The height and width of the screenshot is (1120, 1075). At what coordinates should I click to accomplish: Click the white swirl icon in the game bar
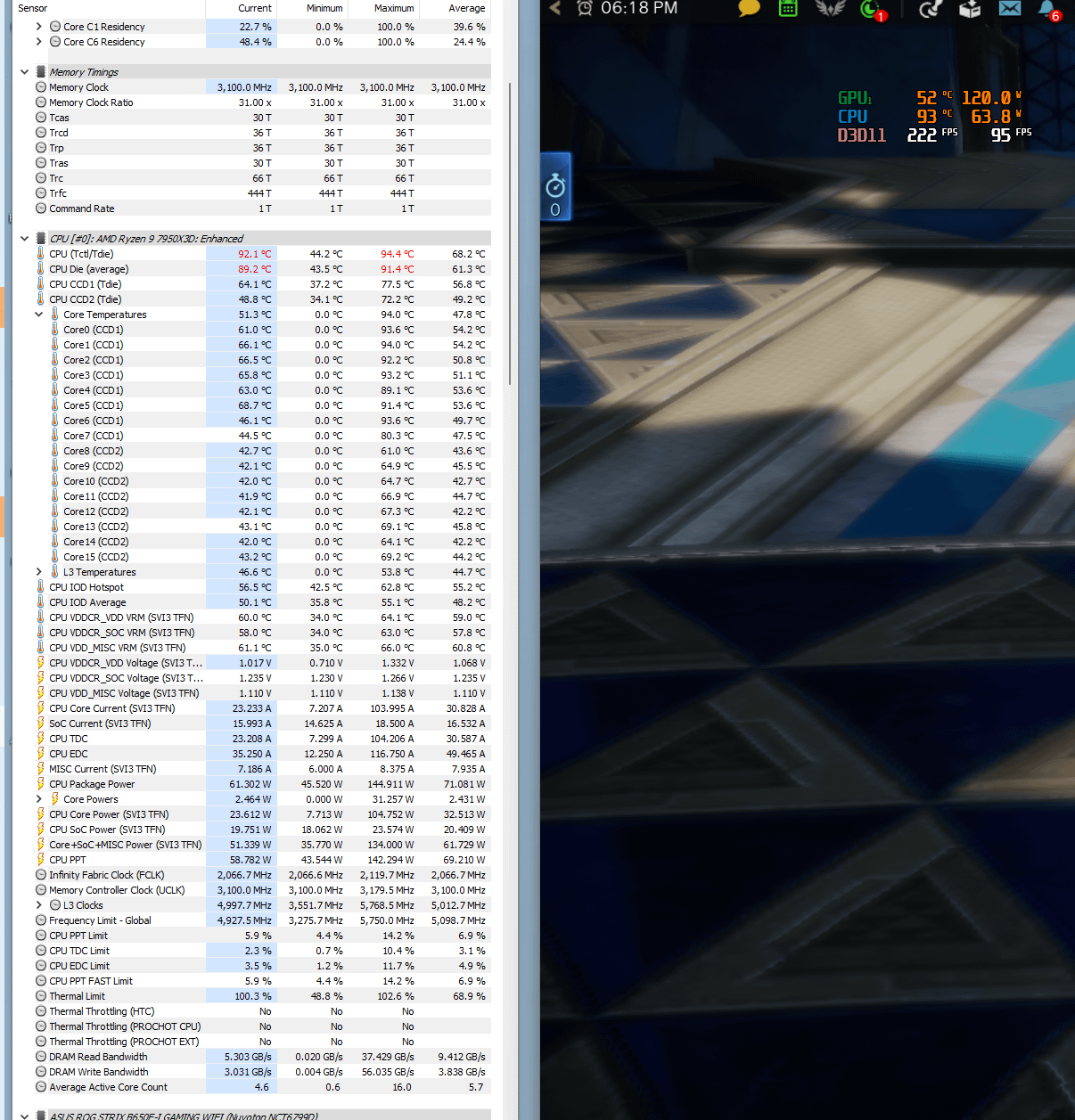pyautogui.click(x=930, y=9)
